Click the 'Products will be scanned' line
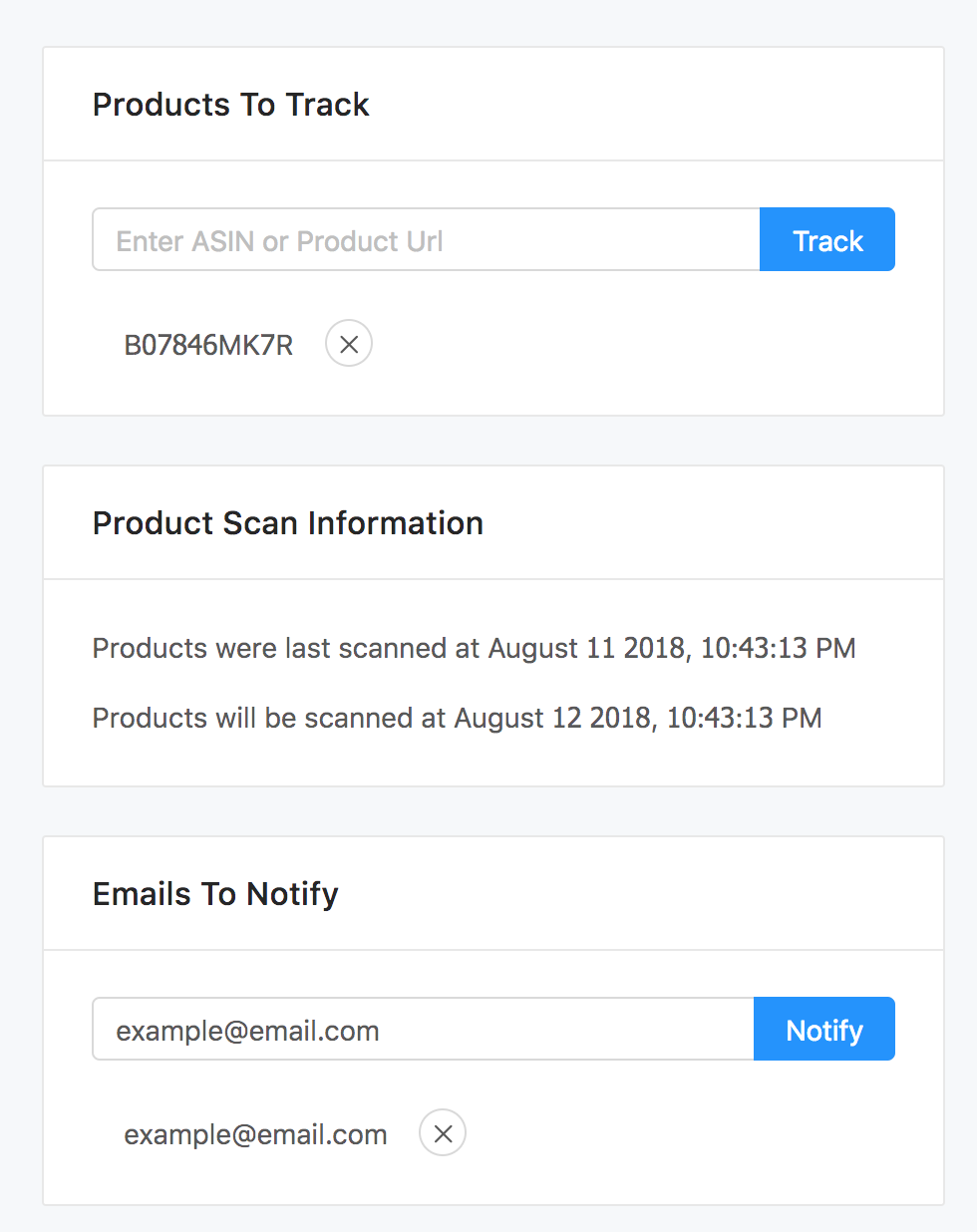This screenshot has width=977, height=1232. (x=458, y=718)
